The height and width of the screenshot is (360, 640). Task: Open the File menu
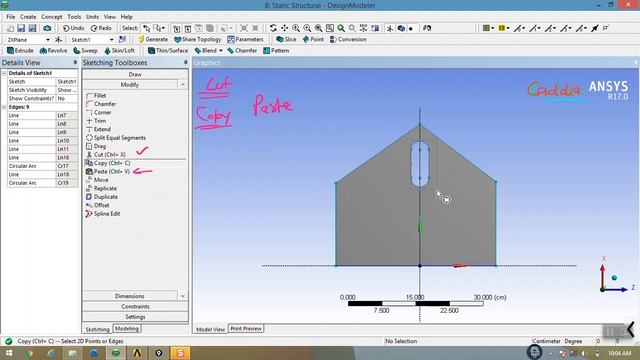11,17
